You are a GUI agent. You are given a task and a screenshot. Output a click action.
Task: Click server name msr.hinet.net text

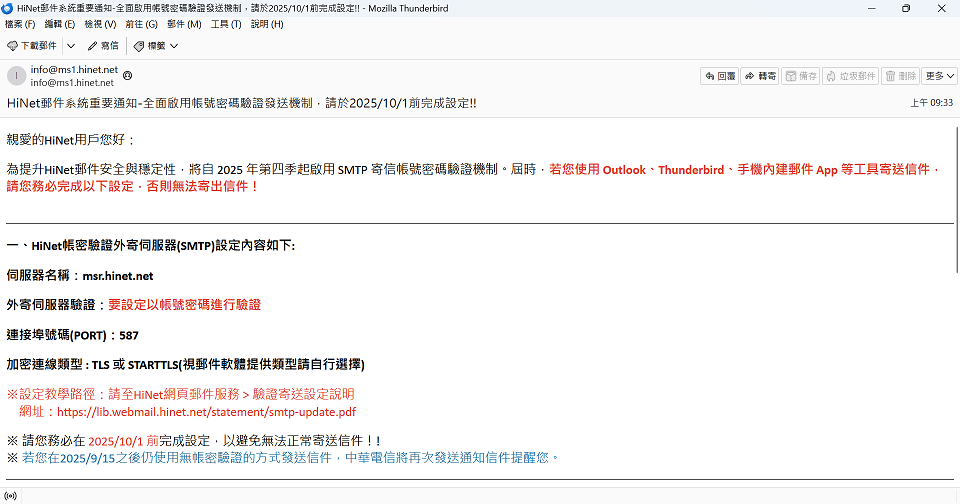pyautogui.click(x=118, y=276)
